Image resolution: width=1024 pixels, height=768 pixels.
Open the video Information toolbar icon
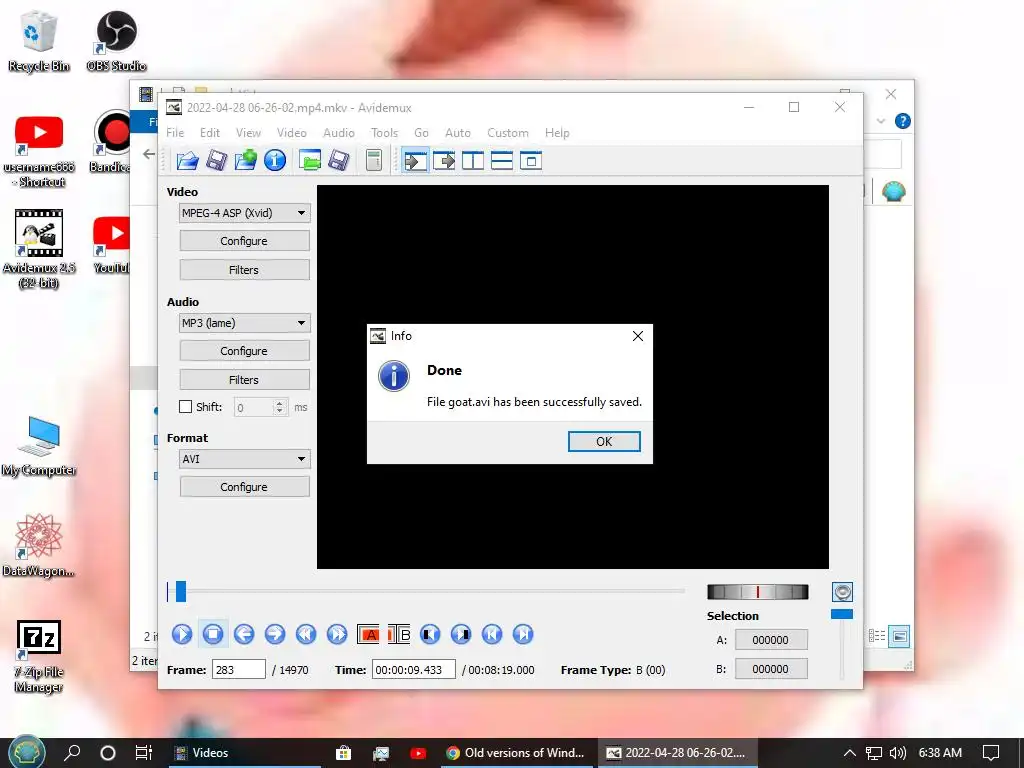click(275, 160)
